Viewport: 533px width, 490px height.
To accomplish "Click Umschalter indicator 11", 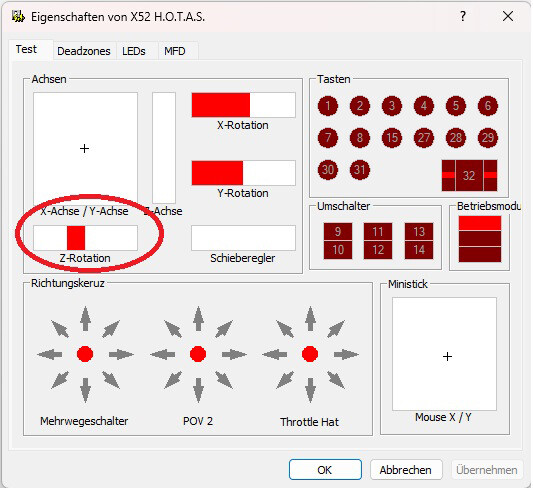I will (378, 232).
